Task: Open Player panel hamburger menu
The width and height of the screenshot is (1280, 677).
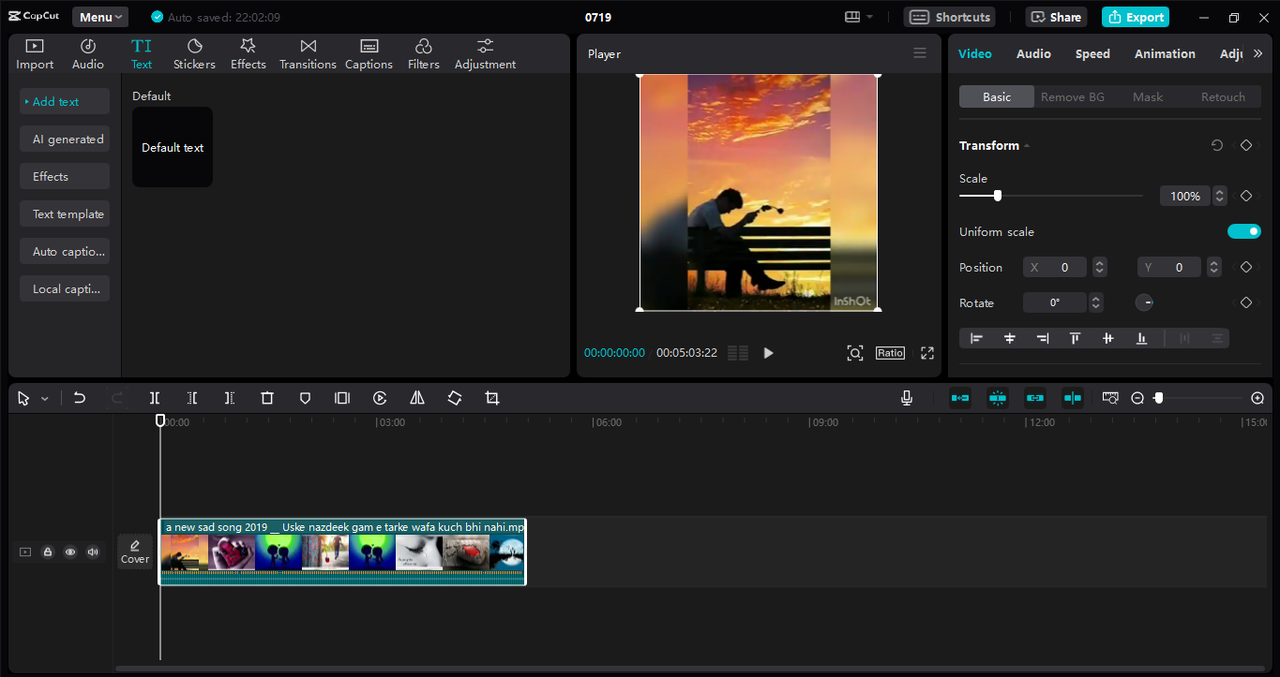Action: tap(920, 54)
